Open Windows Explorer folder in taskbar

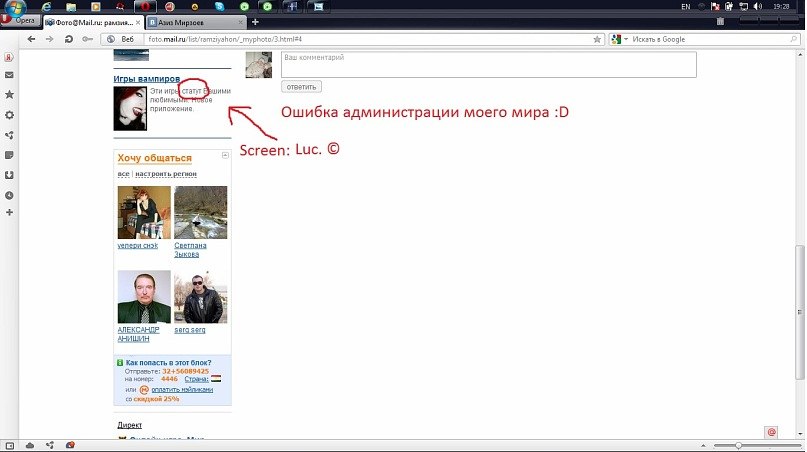(71, 7)
